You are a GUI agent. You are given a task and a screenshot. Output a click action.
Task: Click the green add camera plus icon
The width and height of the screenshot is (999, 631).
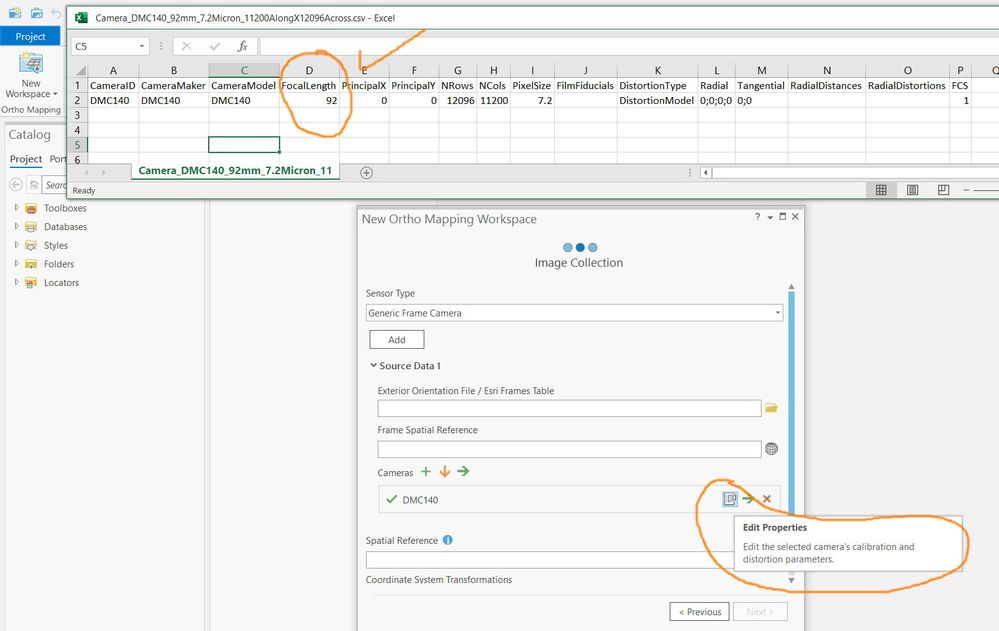tap(426, 472)
